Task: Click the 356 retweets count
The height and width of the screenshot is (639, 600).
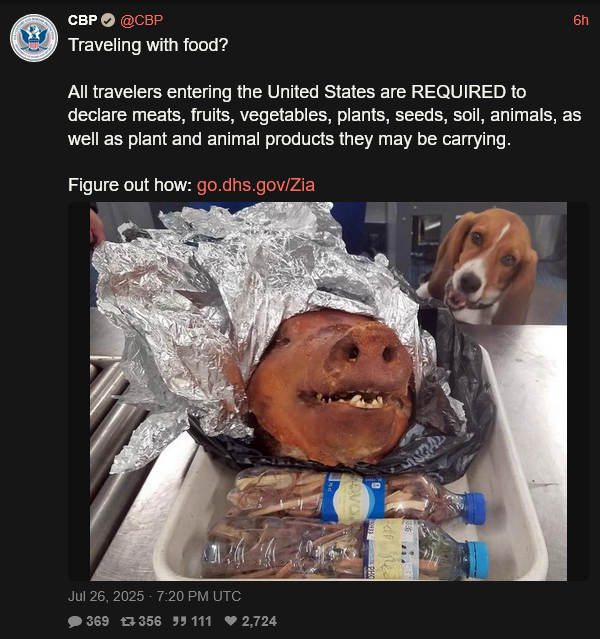Action: pyautogui.click(x=150, y=621)
